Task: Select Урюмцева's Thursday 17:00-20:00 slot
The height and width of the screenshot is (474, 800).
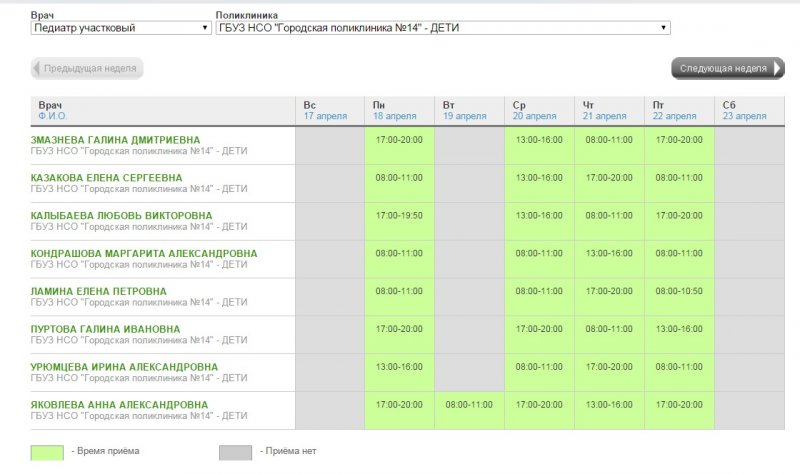Action: [x=609, y=372]
